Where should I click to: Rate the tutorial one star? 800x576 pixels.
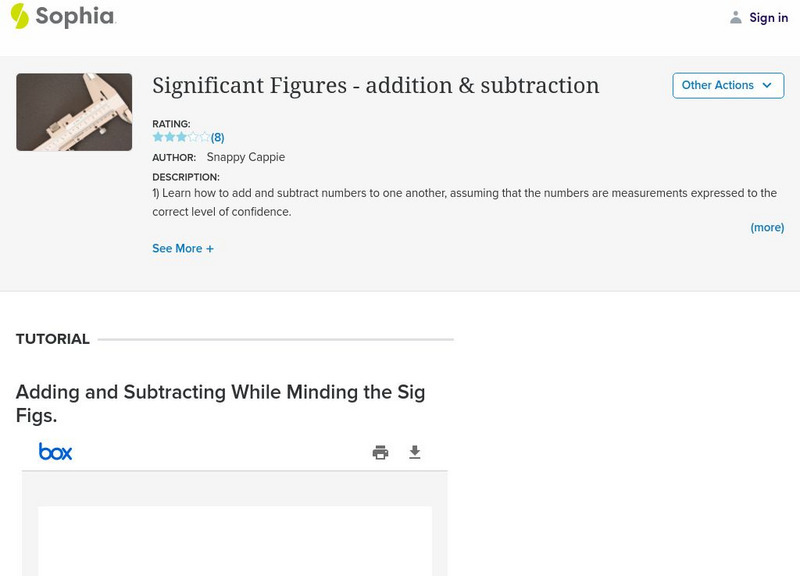pyautogui.click(x=158, y=137)
